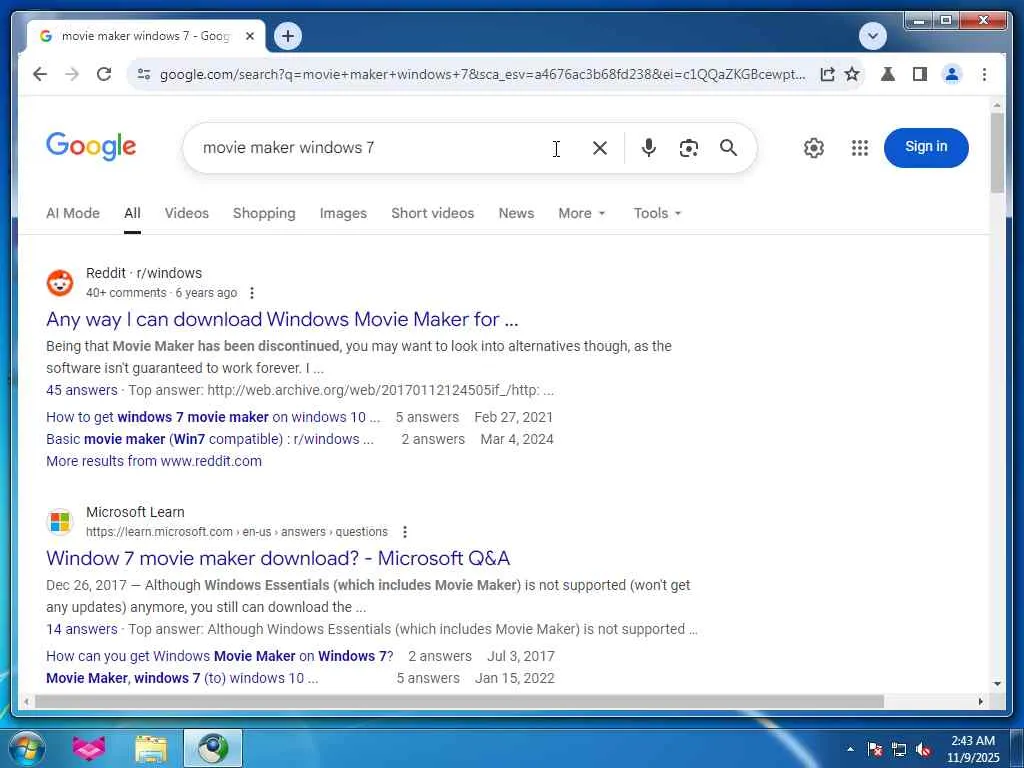Click the horizontal scroll right arrow

980,701
